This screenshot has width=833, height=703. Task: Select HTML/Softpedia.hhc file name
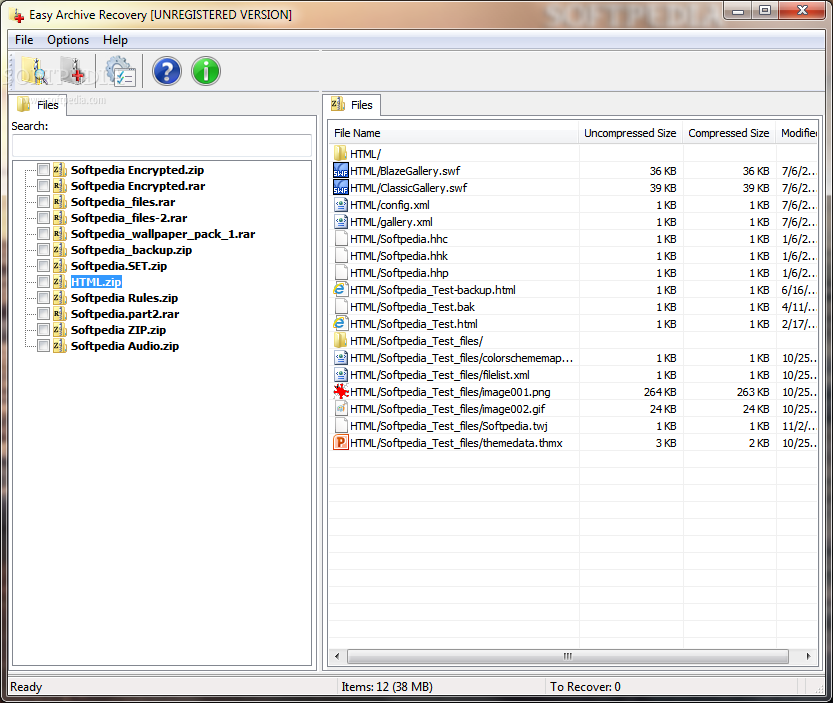[399, 239]
